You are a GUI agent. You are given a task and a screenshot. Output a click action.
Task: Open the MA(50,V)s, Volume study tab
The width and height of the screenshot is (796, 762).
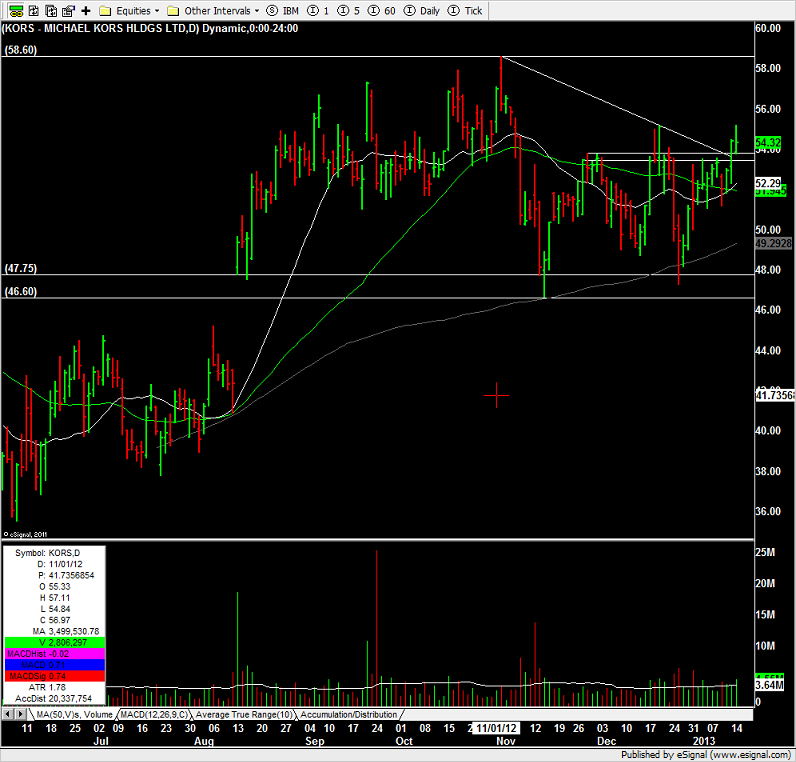pyautogui.click(x=74, y=714)
